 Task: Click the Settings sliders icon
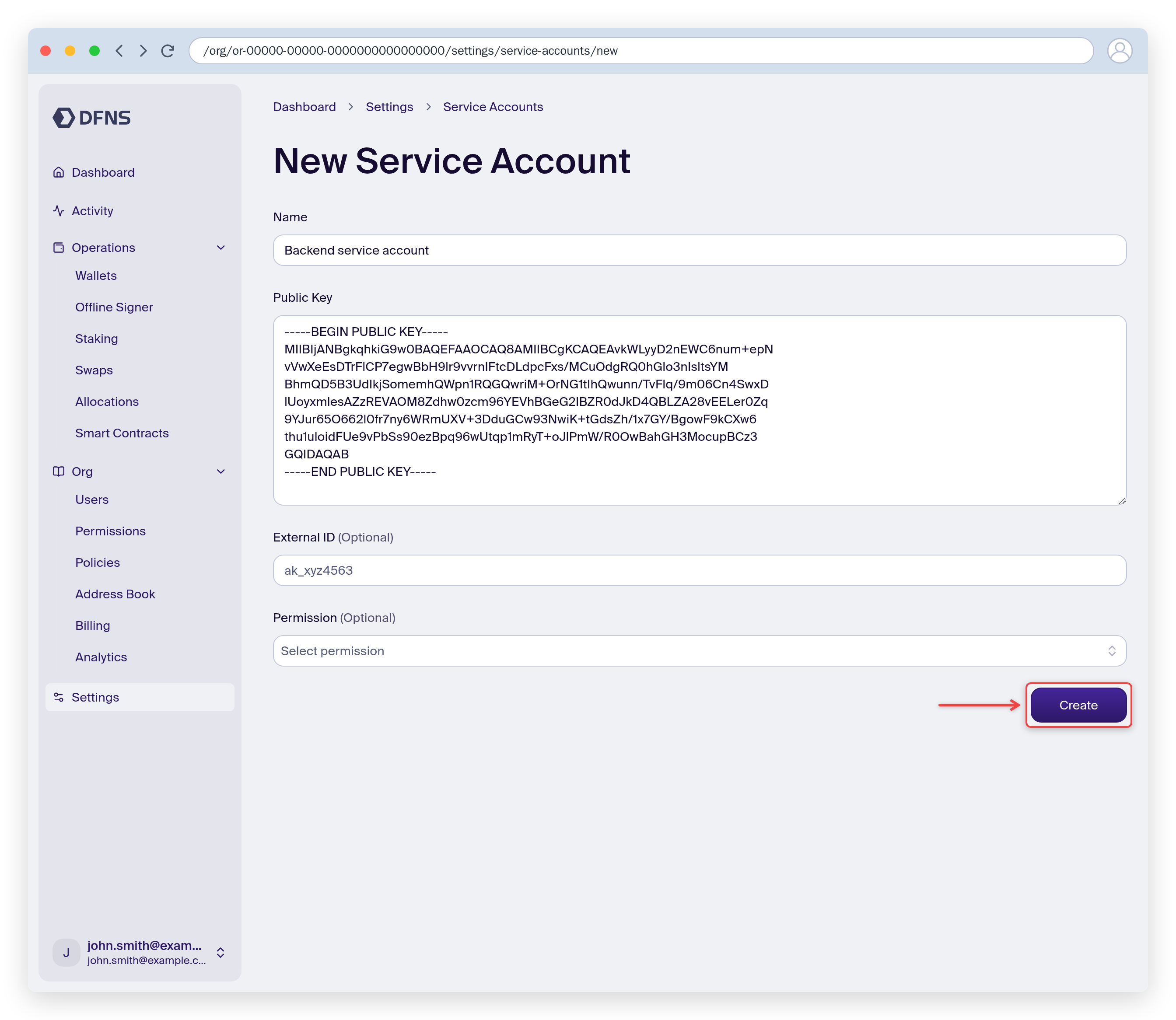59,697
